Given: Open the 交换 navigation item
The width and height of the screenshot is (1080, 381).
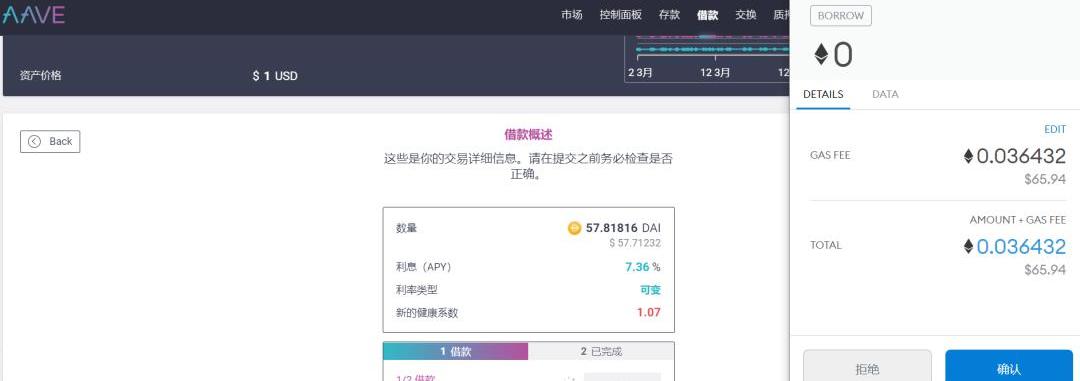Looking at the screenshot, I should click(746, 14).
